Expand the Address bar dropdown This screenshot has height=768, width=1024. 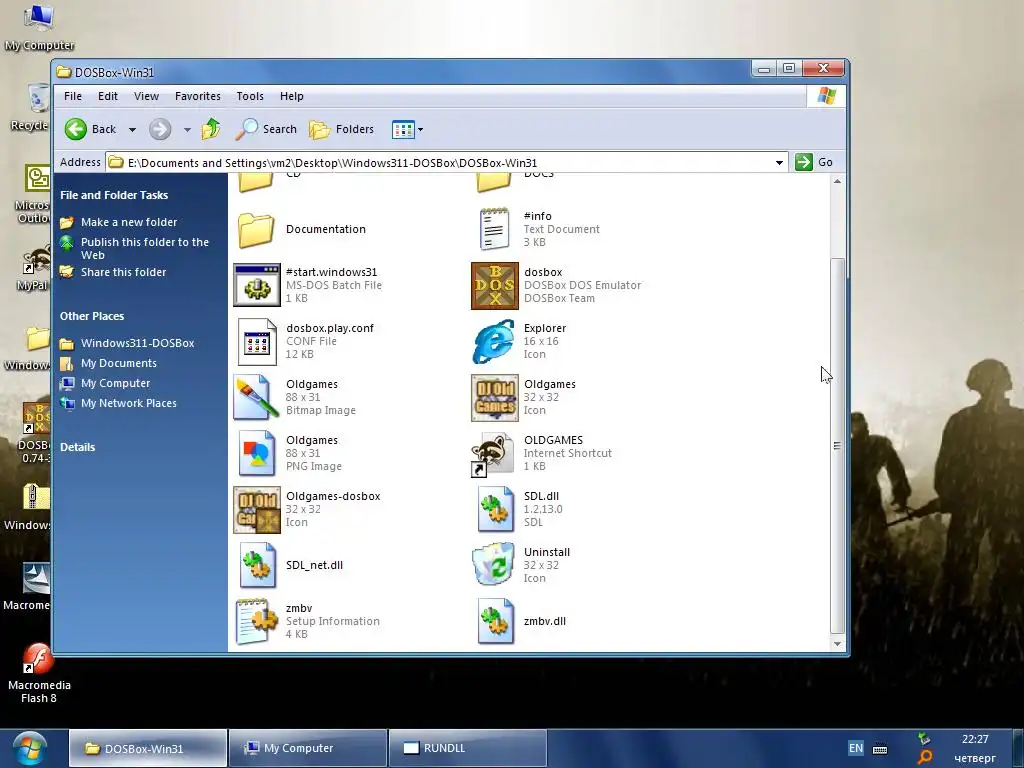click(x=779, y=163)
